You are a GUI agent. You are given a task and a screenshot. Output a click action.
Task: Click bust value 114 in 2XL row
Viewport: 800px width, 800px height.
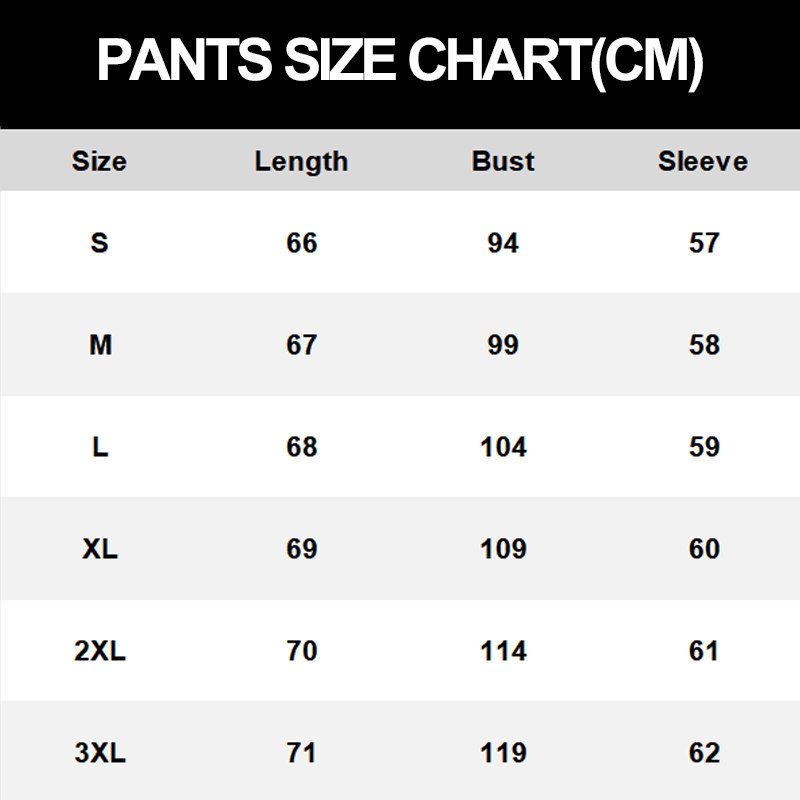click(x=503, y=651)
